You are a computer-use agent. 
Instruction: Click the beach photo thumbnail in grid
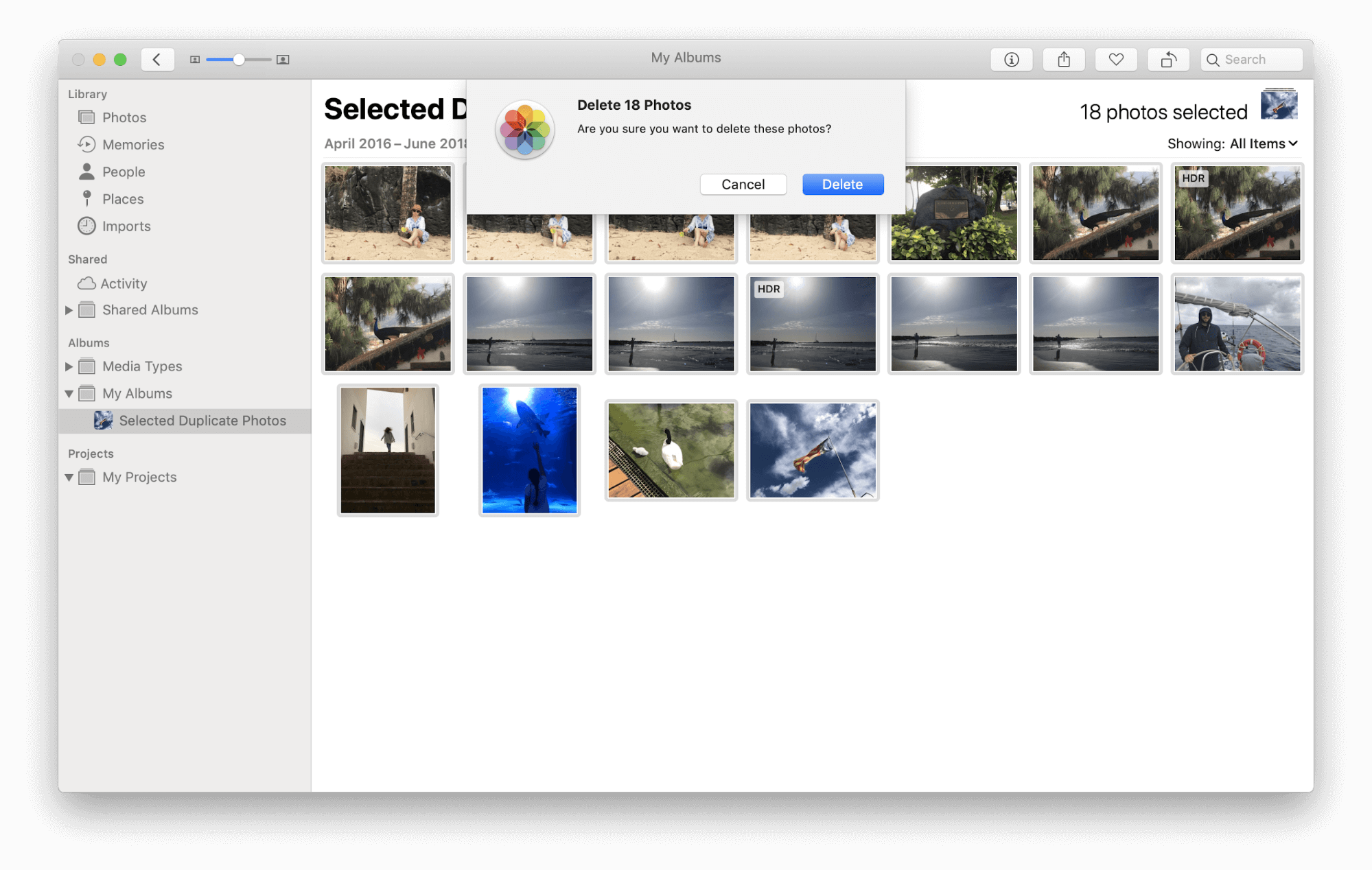click(x=388, y=213)
